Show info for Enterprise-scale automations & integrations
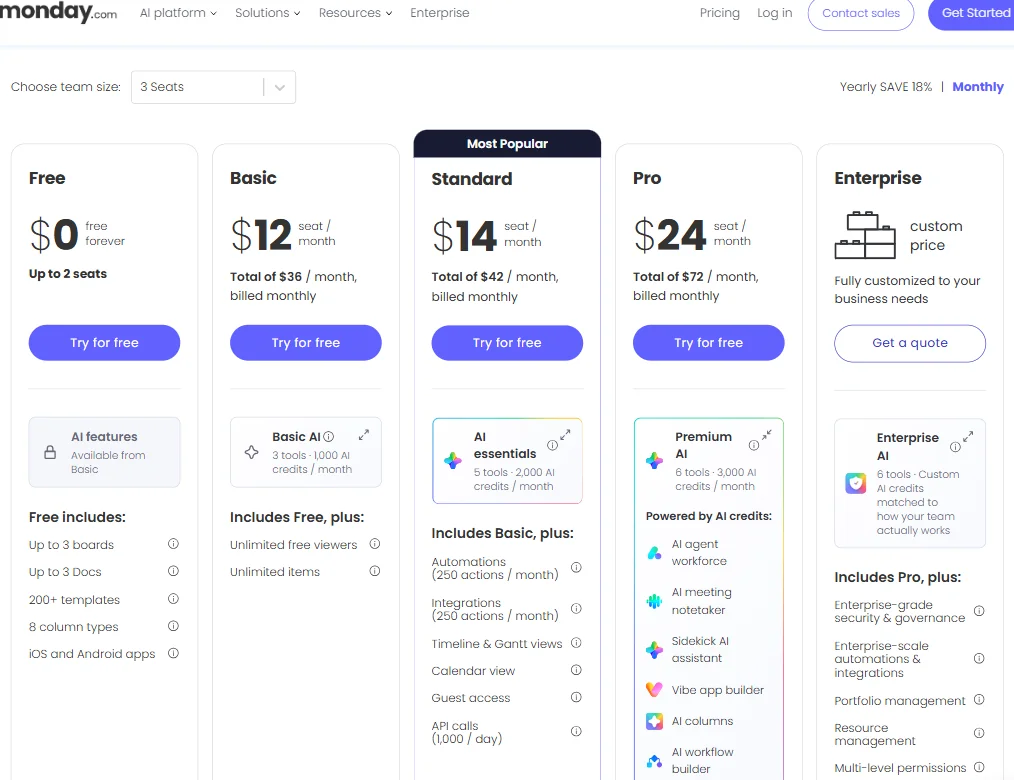 click(x=979, y=658)
